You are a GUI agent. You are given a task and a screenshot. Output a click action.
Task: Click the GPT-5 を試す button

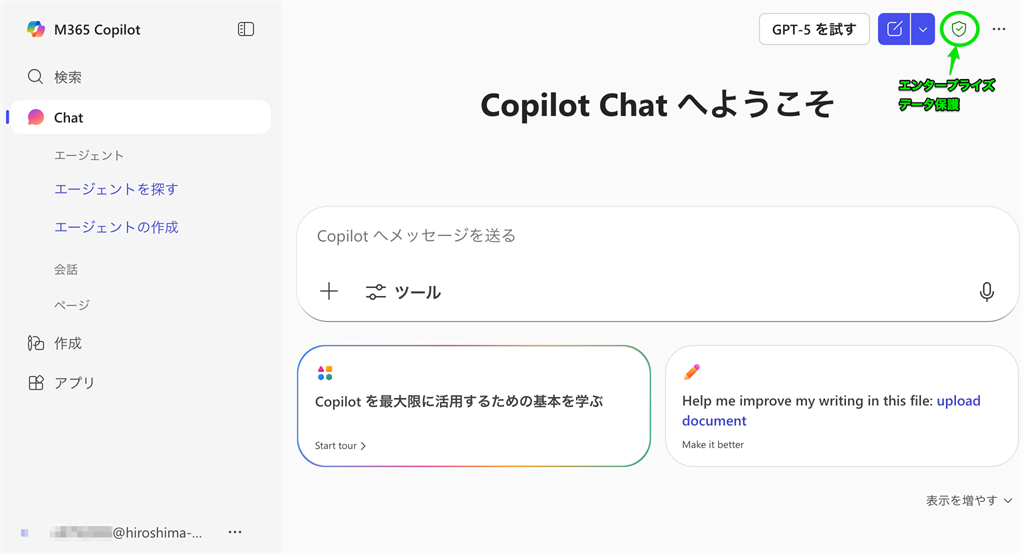pos(814,30)
